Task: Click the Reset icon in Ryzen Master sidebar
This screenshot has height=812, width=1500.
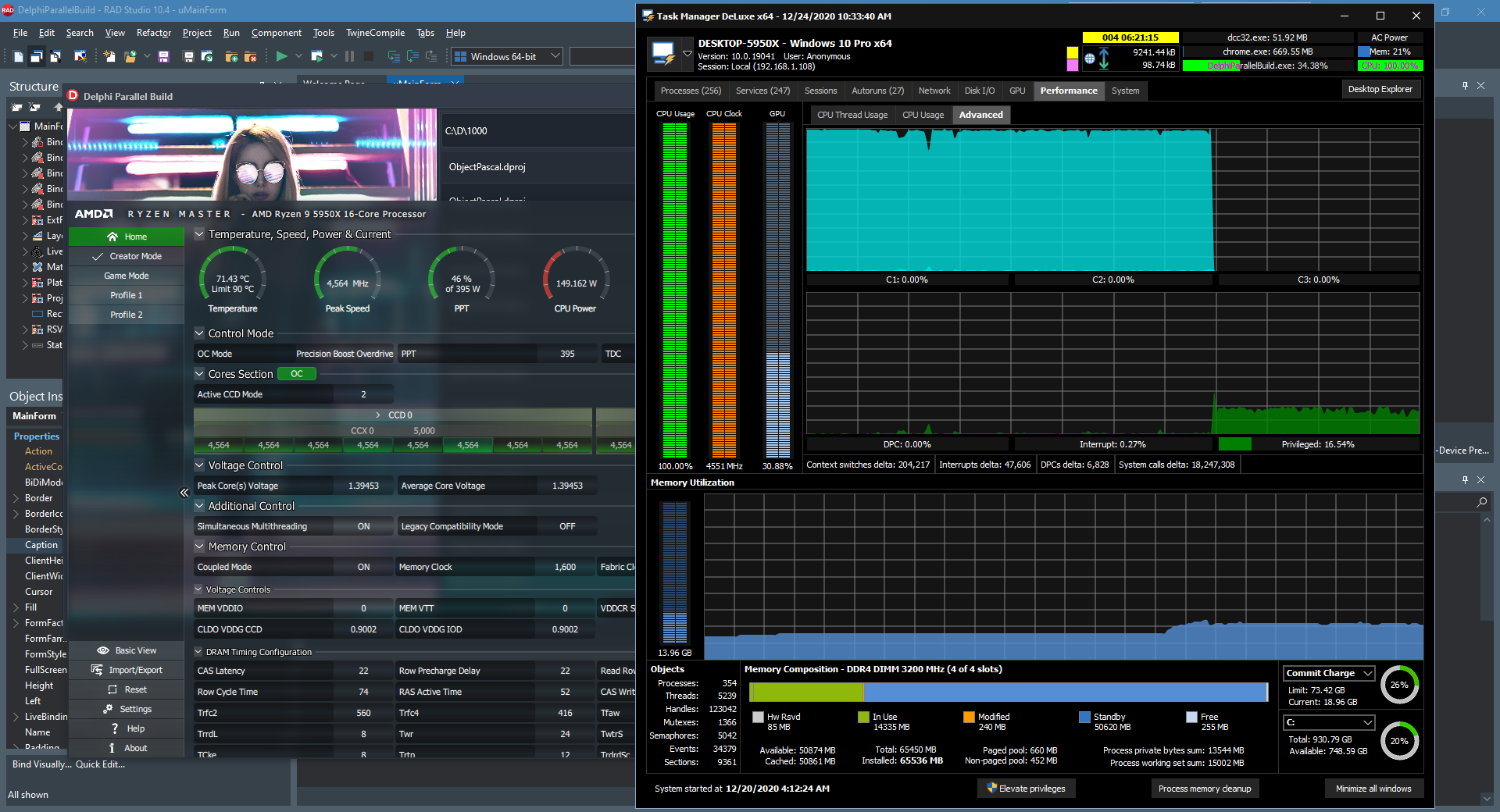Action: (112, 689)
